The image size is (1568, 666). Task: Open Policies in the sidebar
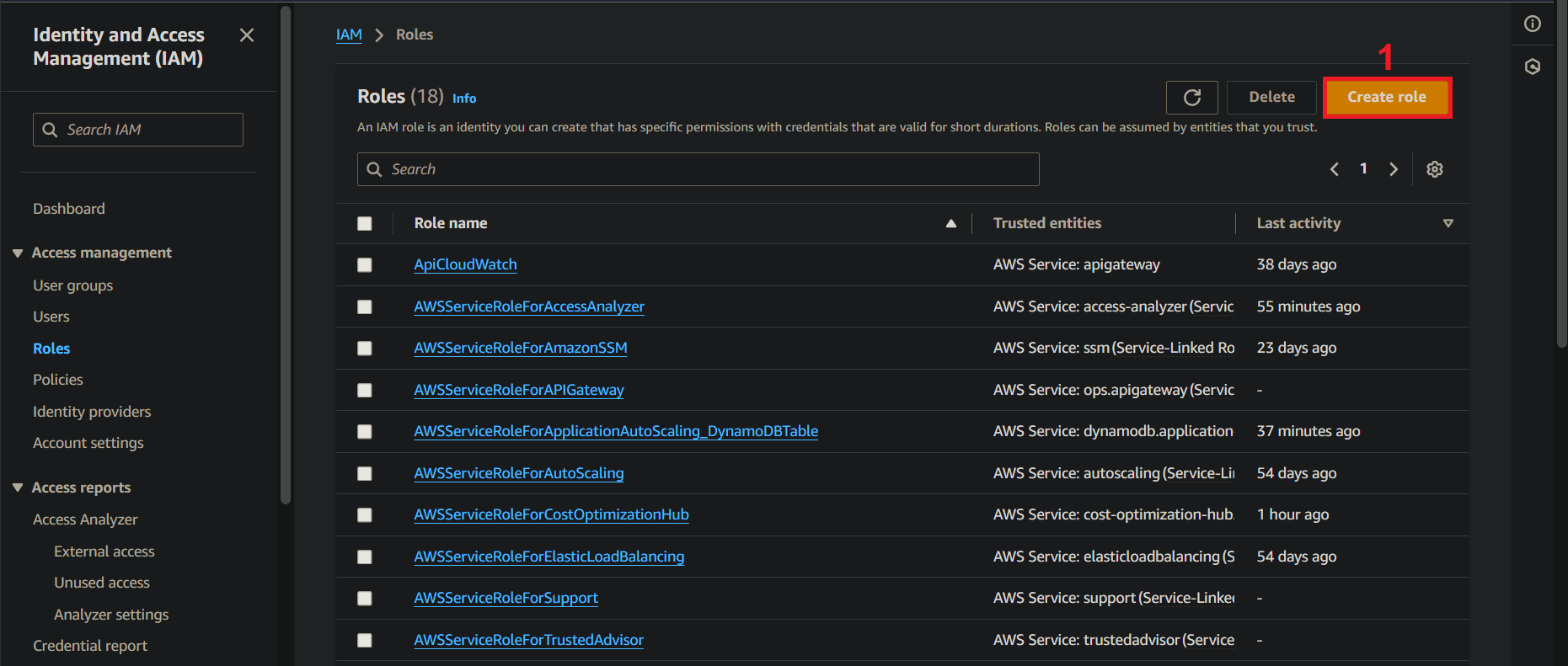coord(57,380)
